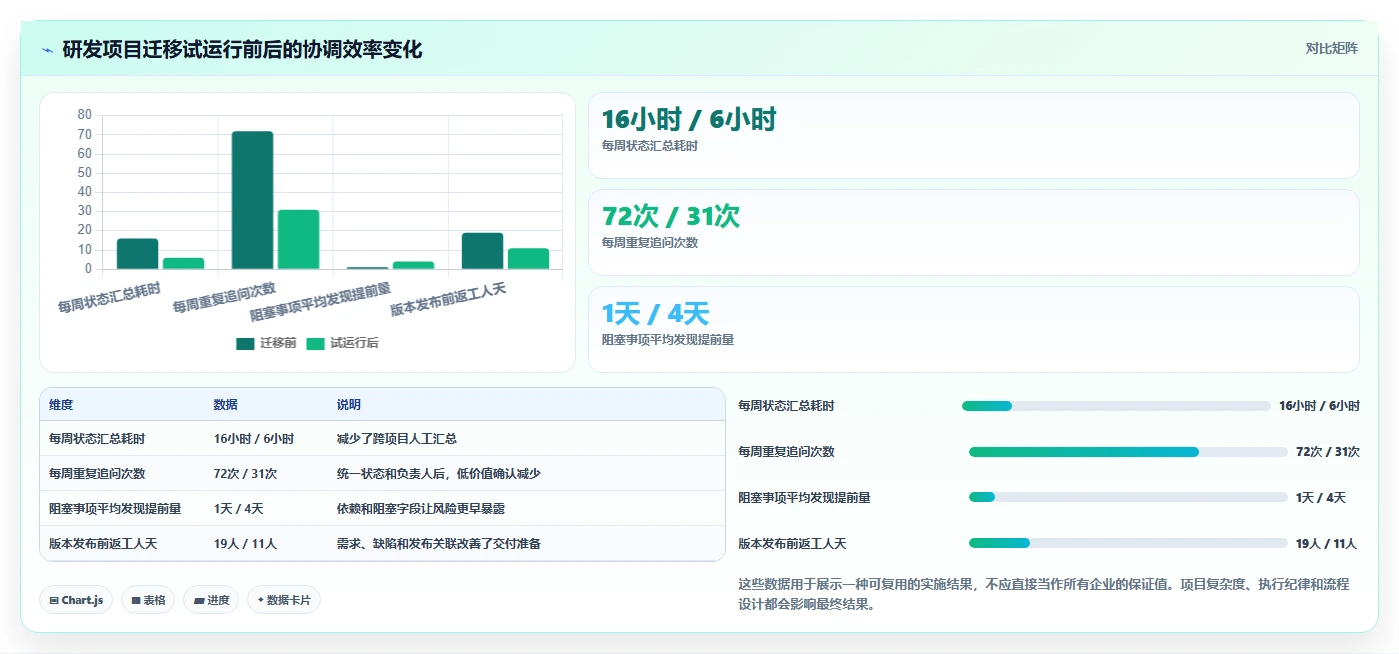Click the 试运行后 bar for 每周重复追问次数
The width and height of the screenshot is (1399, 654).
[298, 239]
